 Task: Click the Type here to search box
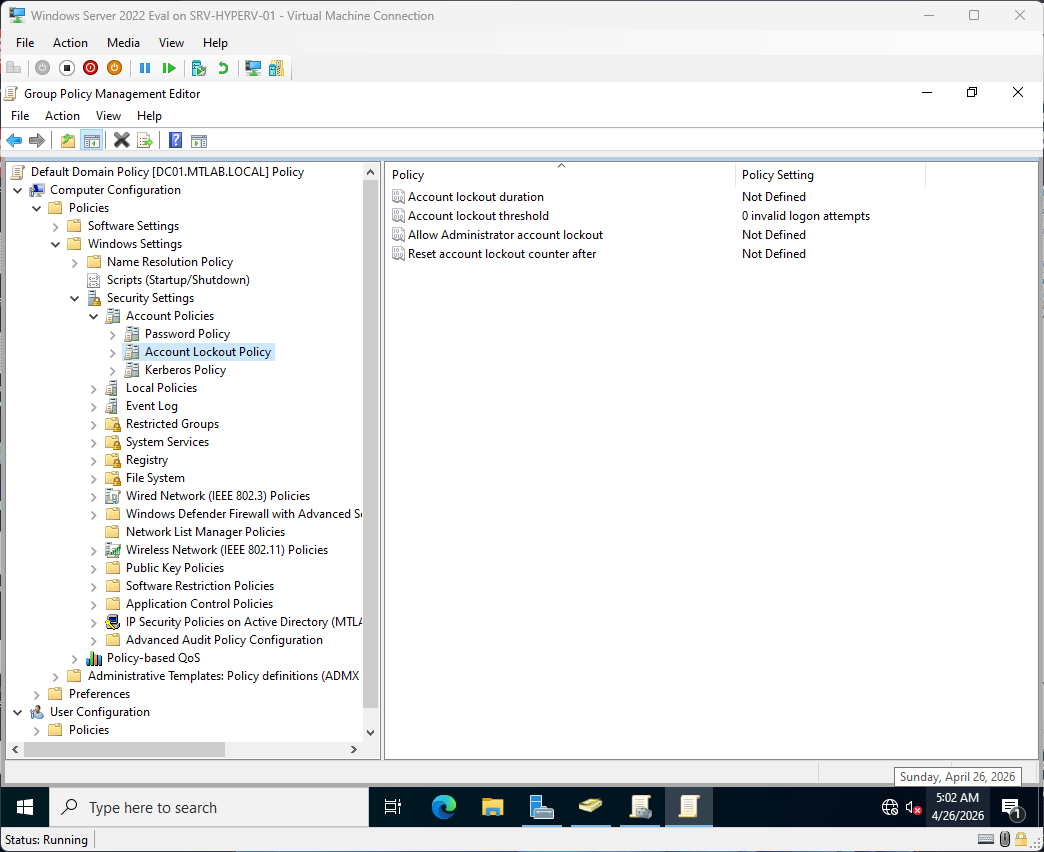pyautogui.click(x=209, y=807)
